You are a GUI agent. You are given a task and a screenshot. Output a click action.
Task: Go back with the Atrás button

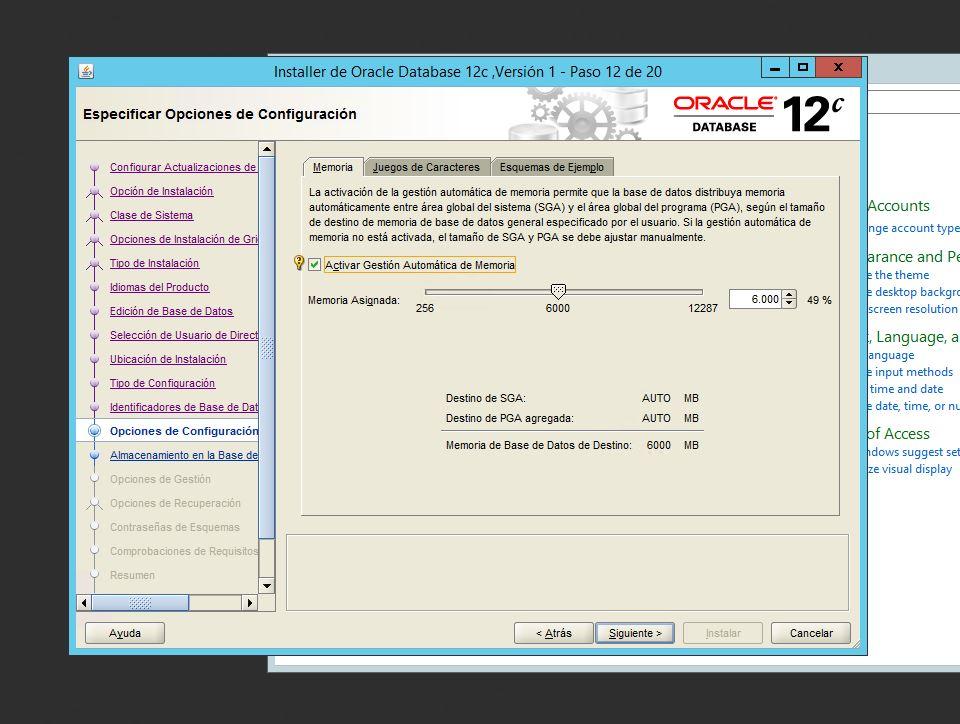point(553,633)
